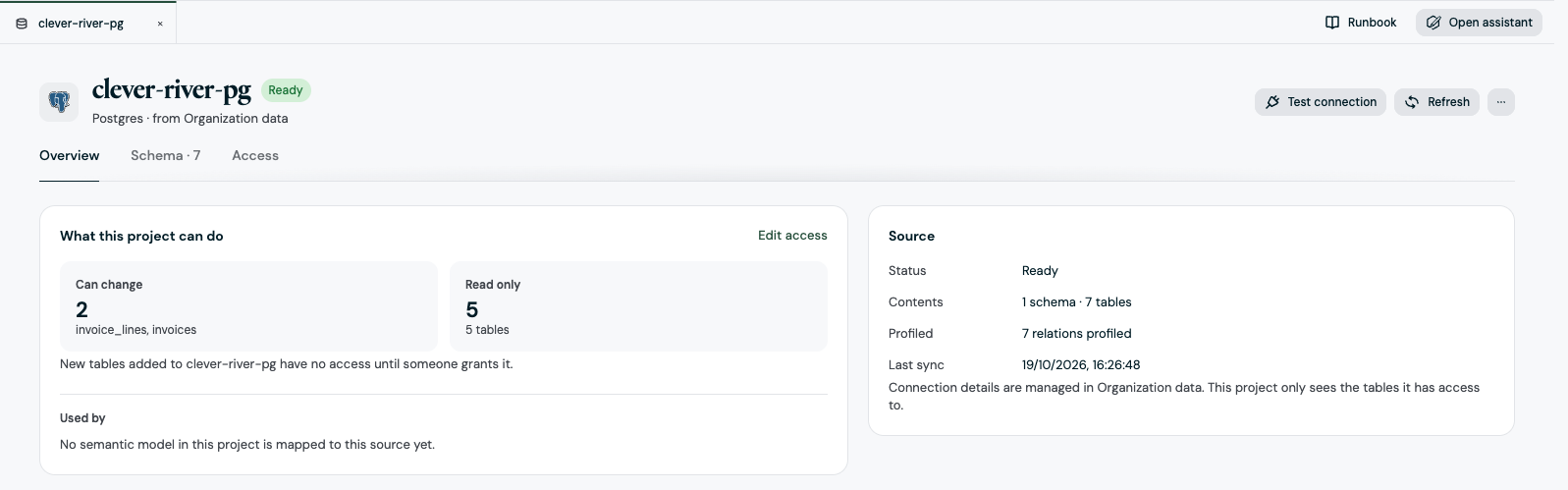Switch to the Schema · 7 tab
Screen dimensions: 1568x490
coord(165,156)
